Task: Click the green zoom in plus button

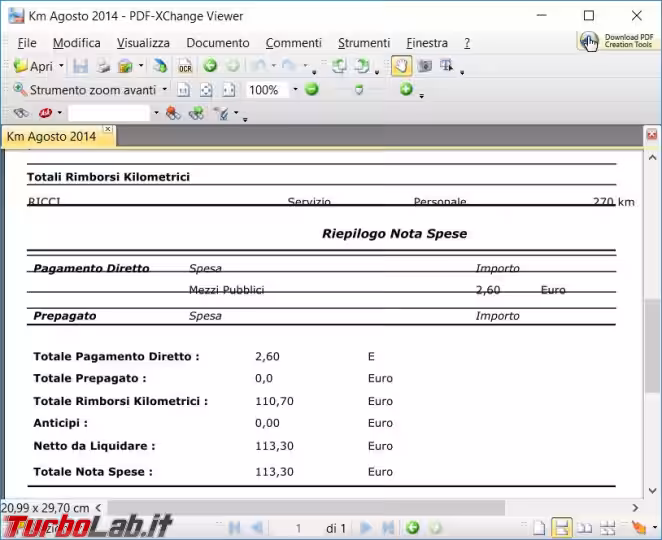Action: [406, 90]
